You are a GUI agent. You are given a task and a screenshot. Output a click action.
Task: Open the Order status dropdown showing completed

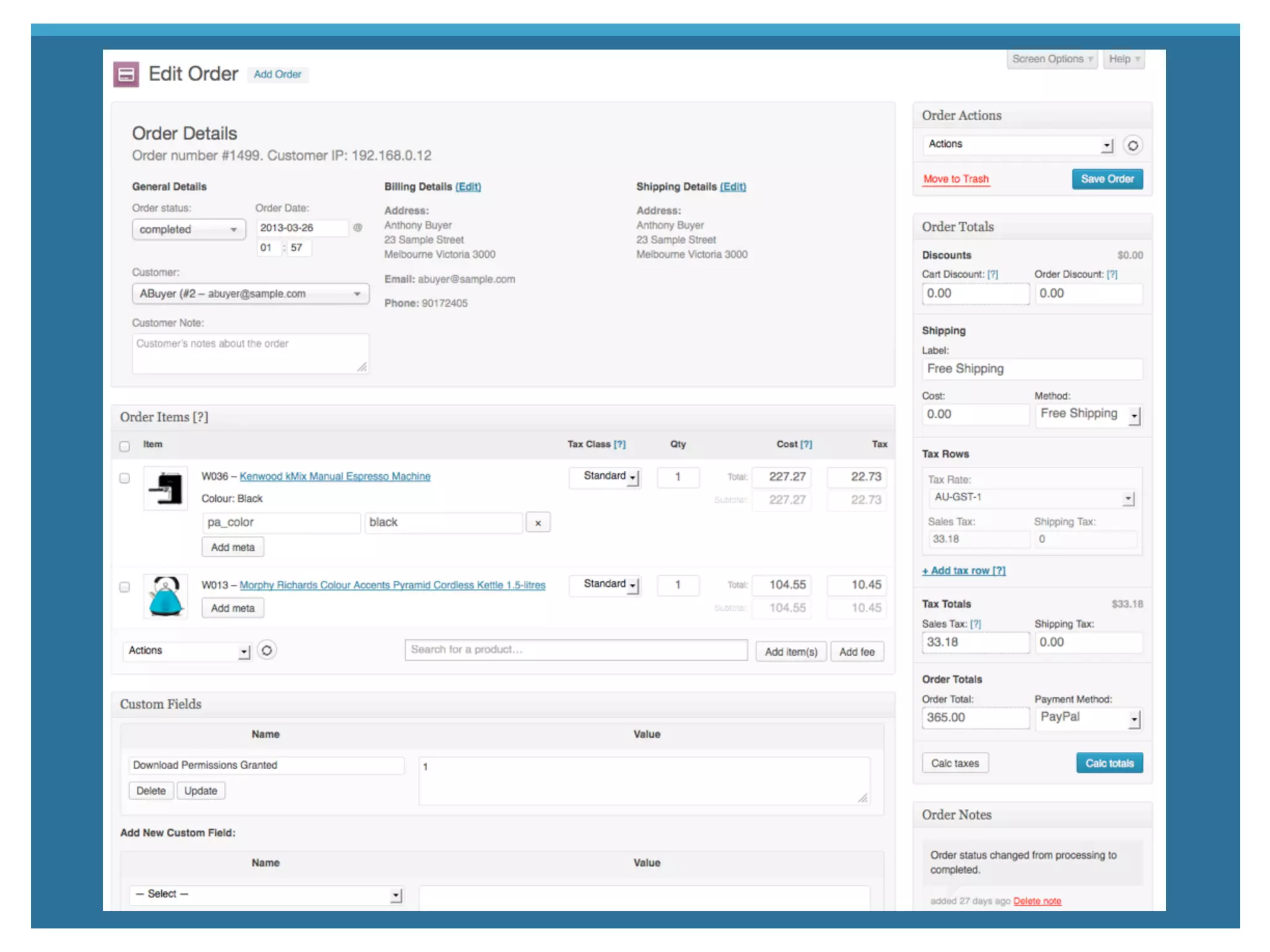click(189, 229)
